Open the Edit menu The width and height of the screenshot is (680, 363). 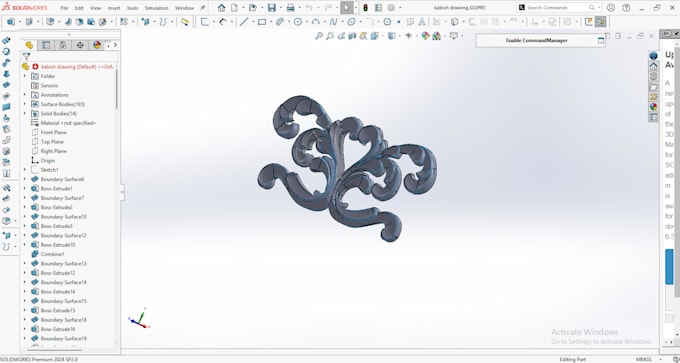coord(79,8)
